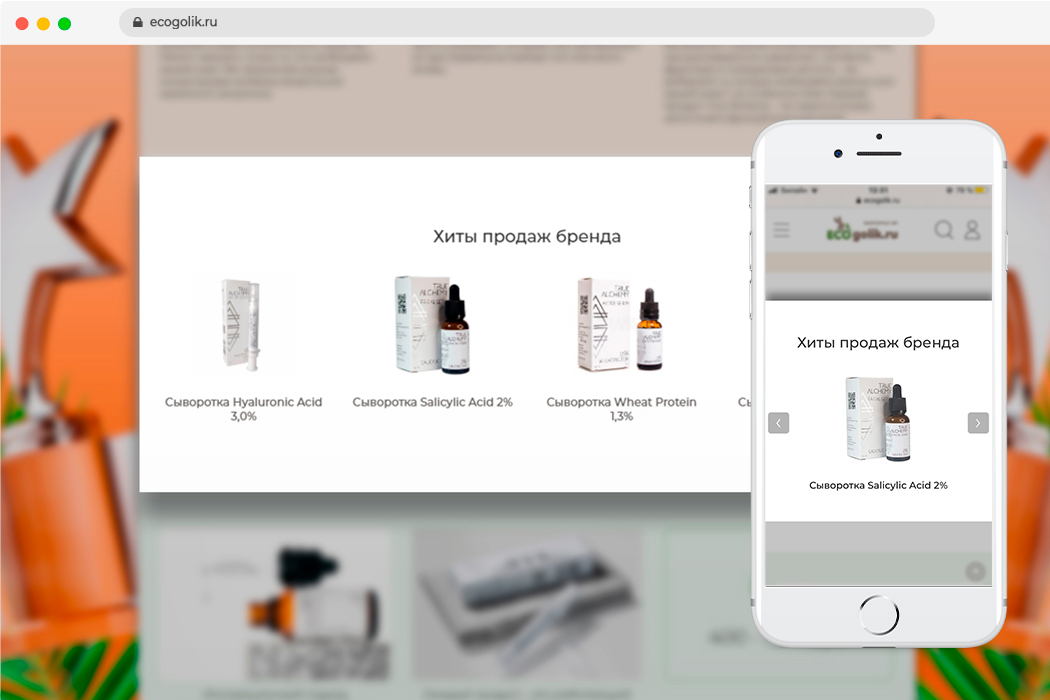
Task: Open Salicylic Acid 2% serum image on desktop
Action: coord(432,324)
